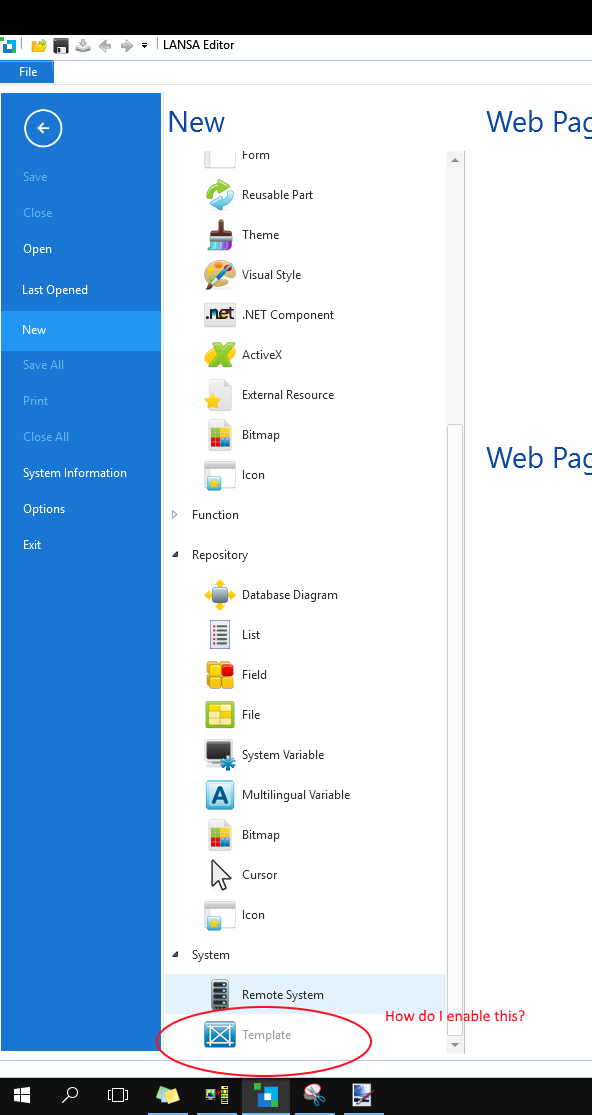
Task: Open the Database Diagram icon
Action: [x=220, y=594]
